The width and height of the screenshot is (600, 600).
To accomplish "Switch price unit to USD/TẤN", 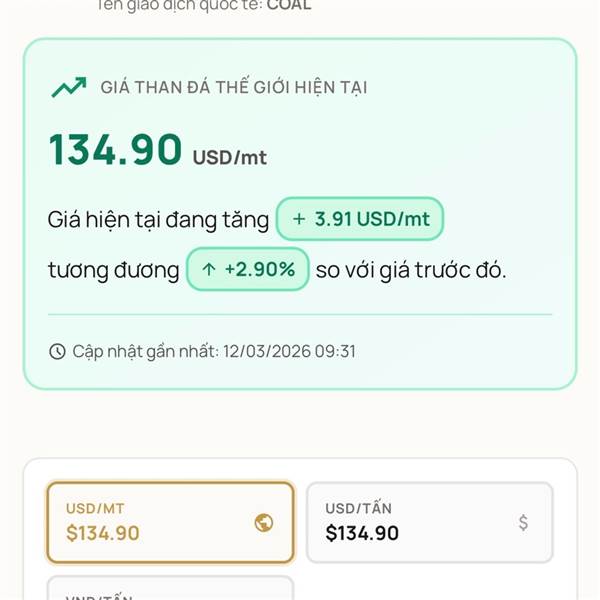I will coord(429,522).
